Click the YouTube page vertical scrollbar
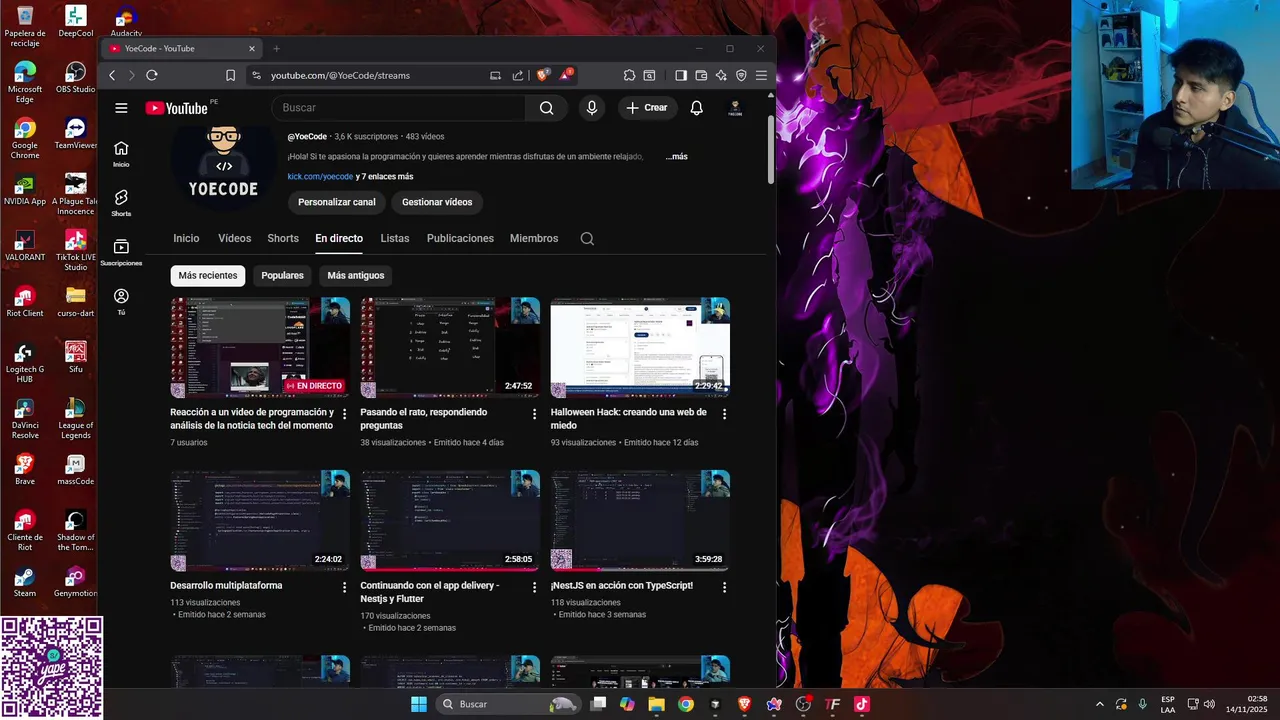The height and width of the screenshot is (720, 1280). (771, 148)
